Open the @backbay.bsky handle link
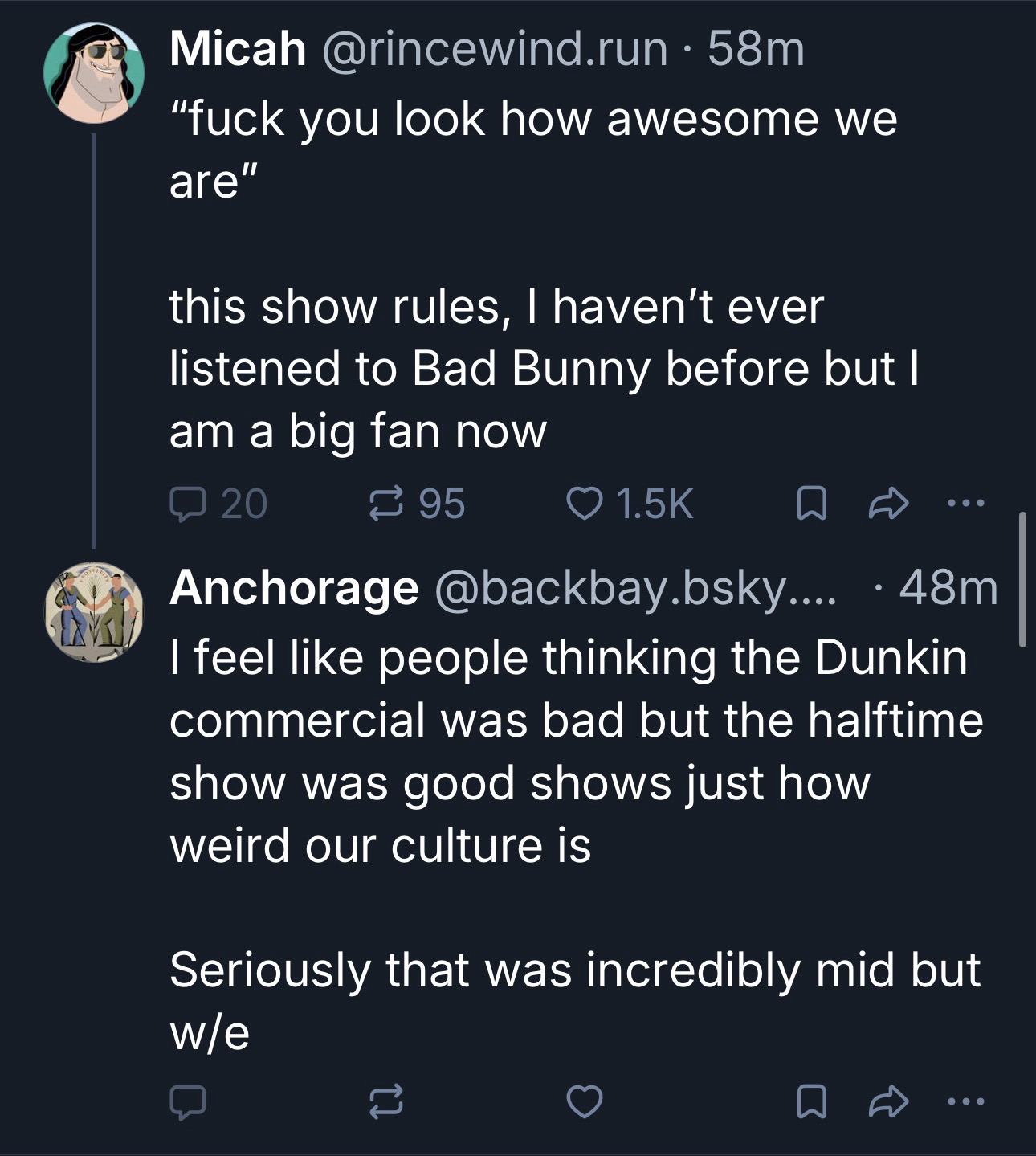Viewport: 1036px width, 1156px height. 634,589
